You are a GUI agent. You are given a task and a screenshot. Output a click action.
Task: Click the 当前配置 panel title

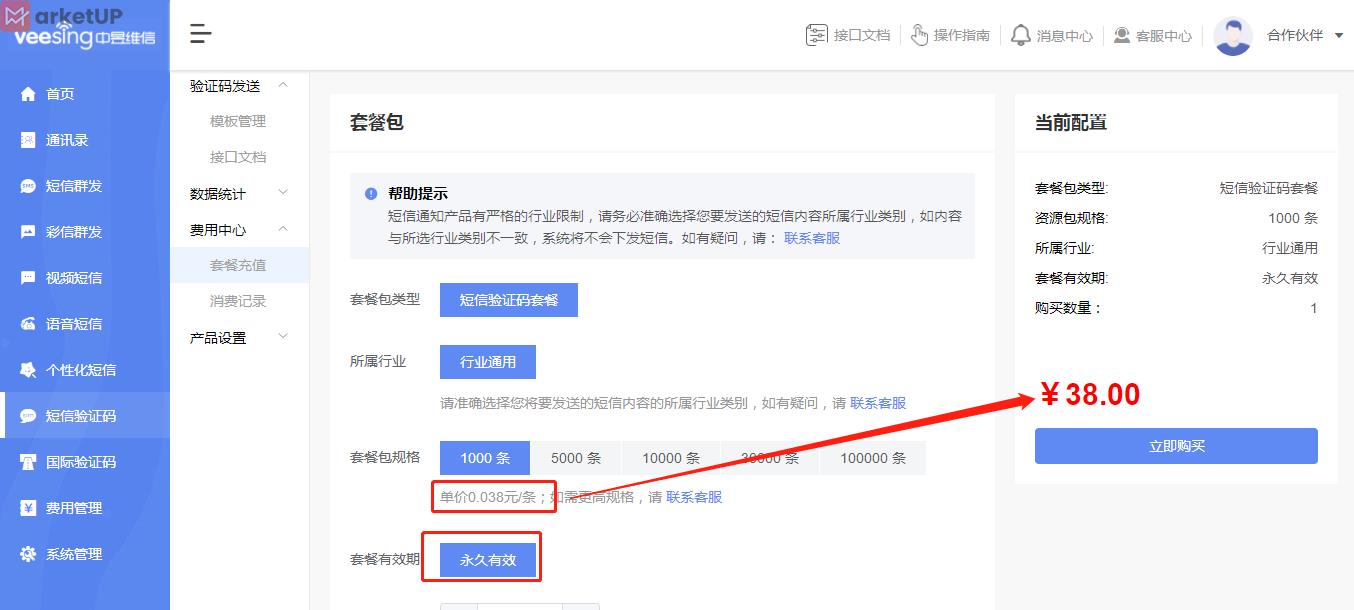click(x=1071, y=122)
